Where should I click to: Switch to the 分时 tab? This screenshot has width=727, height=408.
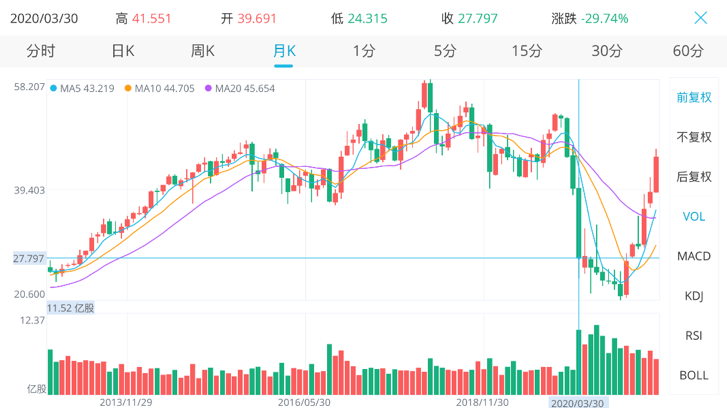(41, 51)
